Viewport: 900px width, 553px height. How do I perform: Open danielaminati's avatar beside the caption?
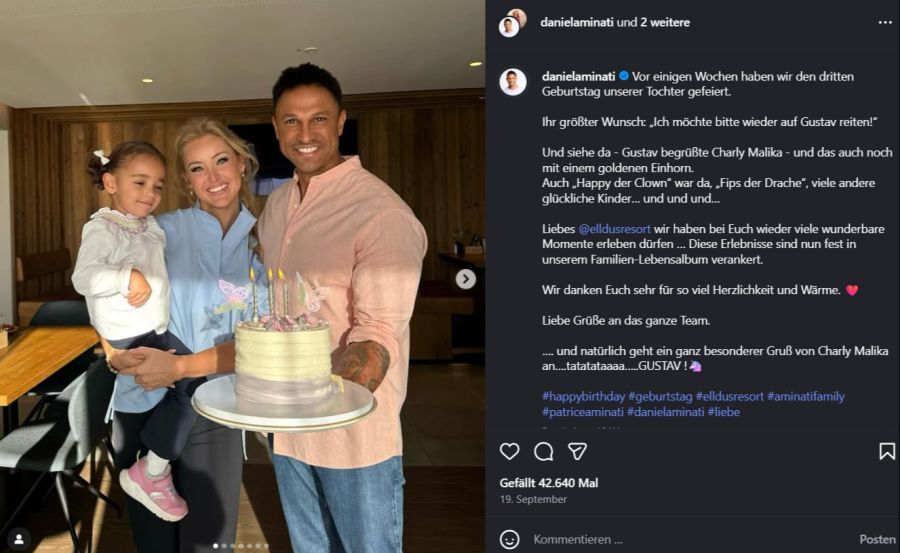pyautogui.click(x=513, y=82)
